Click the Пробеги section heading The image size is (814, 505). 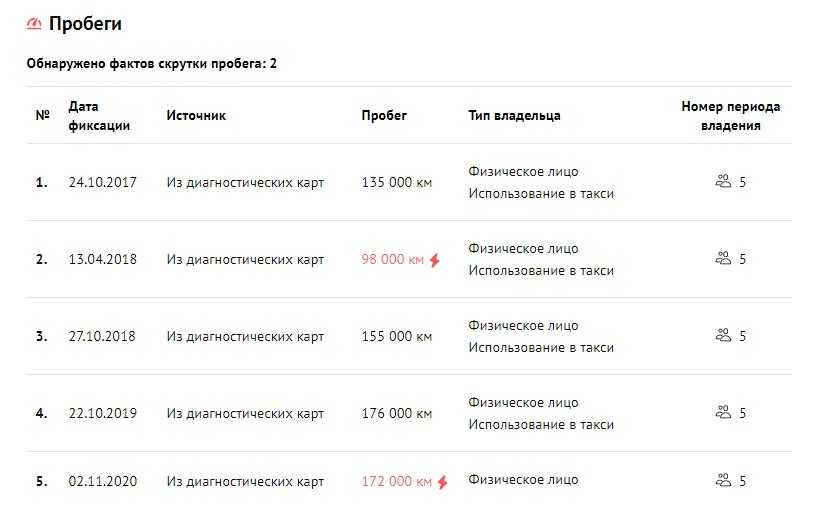(x=85, y=23)
